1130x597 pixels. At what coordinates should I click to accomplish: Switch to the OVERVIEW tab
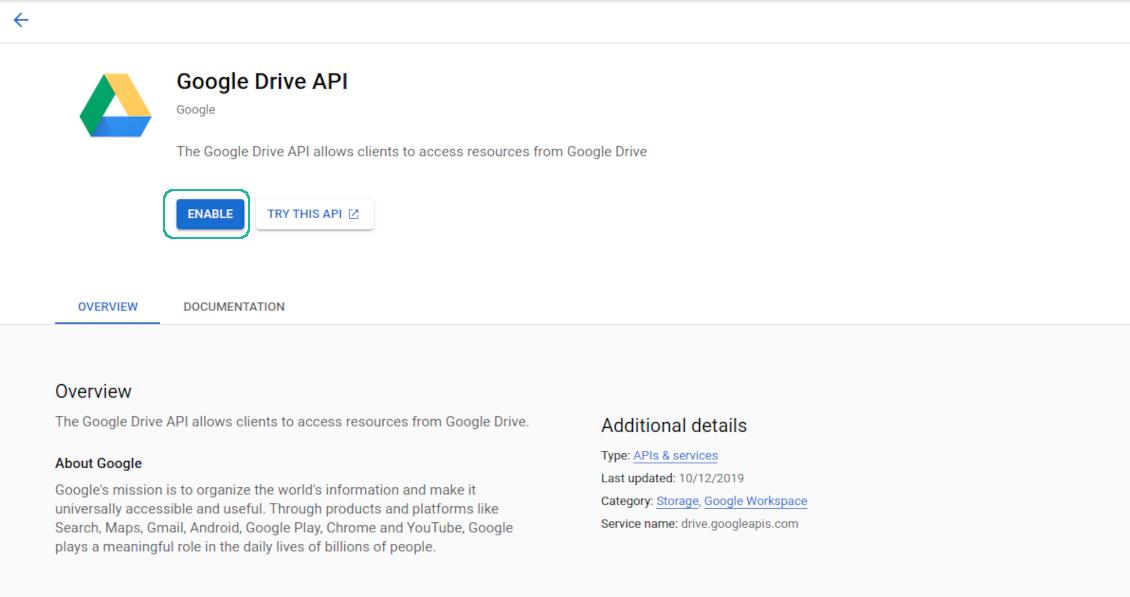tap(108, 307)
